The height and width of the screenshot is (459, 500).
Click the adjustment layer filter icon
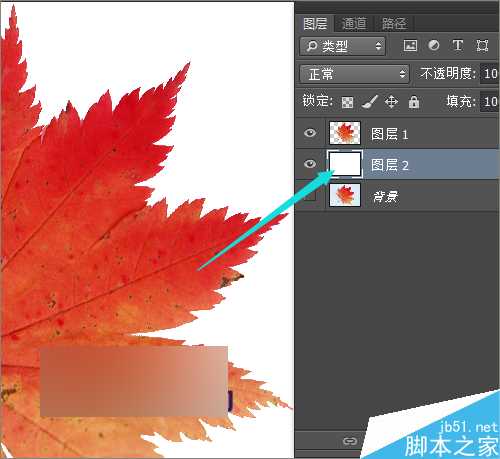[x=434, y=45]
